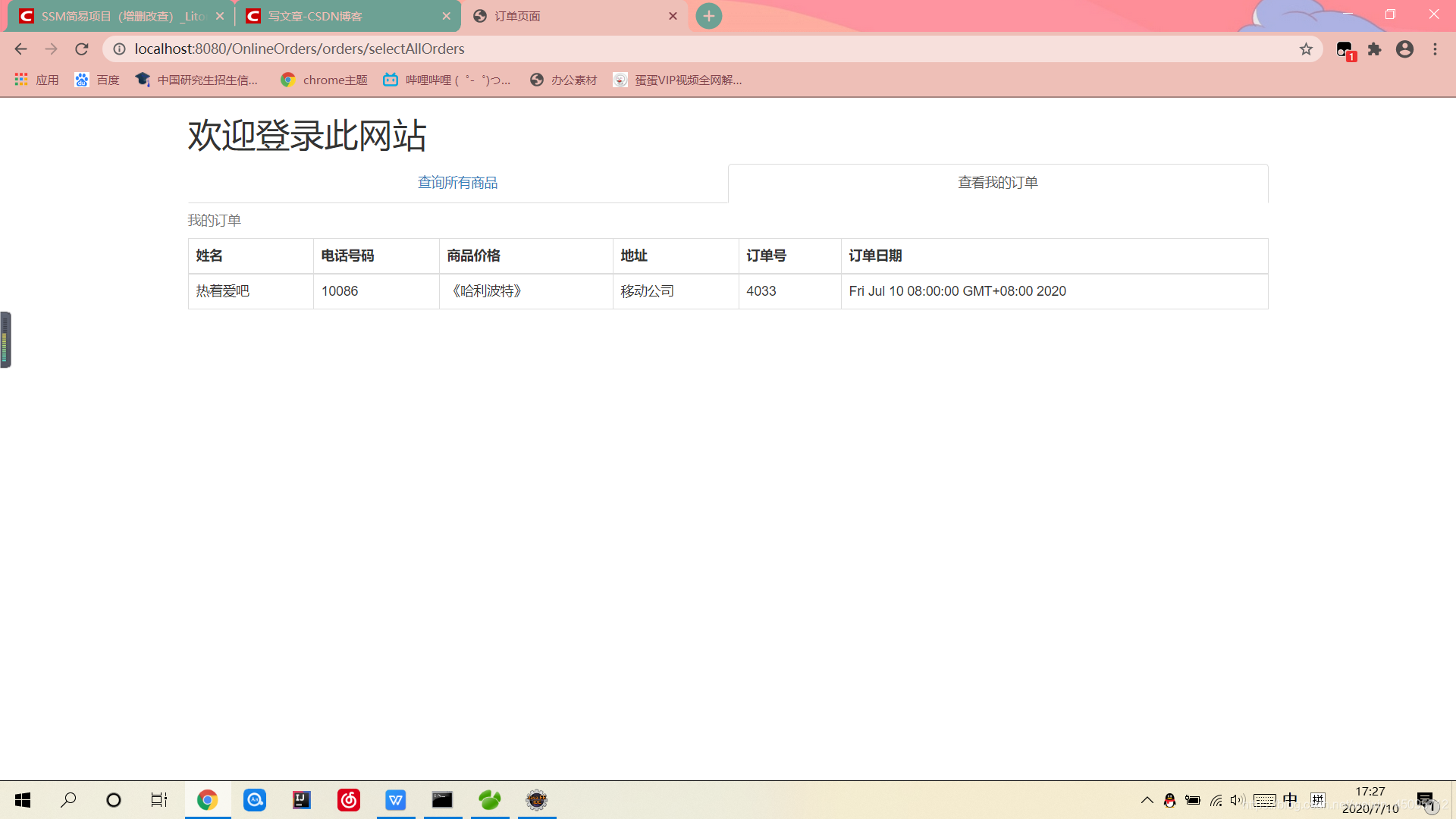Open IntelliJ IDEA from taskbar

[x=302, y=800]
